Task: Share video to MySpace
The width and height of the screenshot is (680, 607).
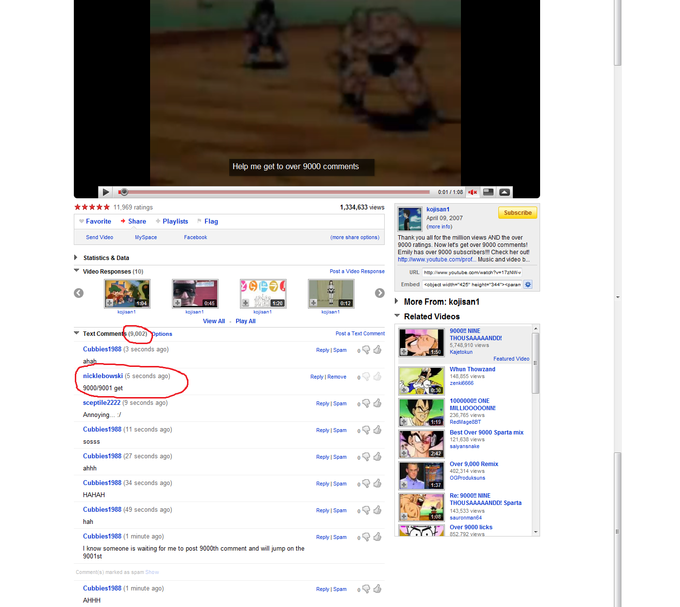Action: 146,237
